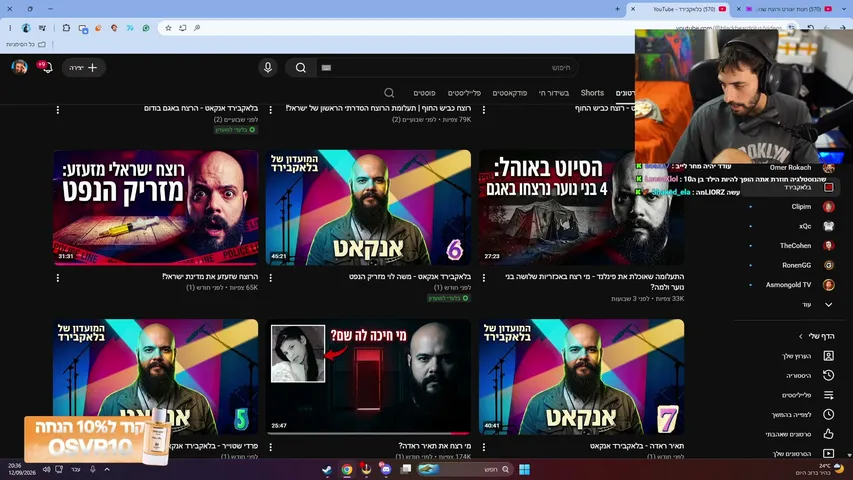Switch to the פוסטים (Posts) tab

click(424, 93)
